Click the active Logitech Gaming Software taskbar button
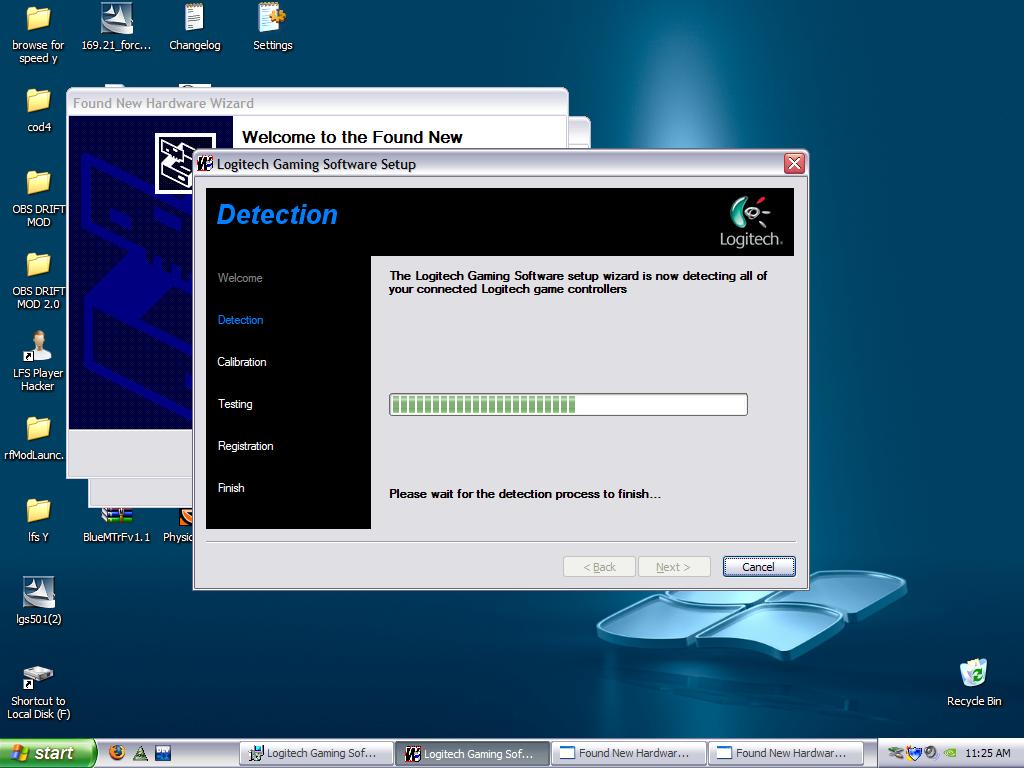1024x768 pixels. (472, 754)
